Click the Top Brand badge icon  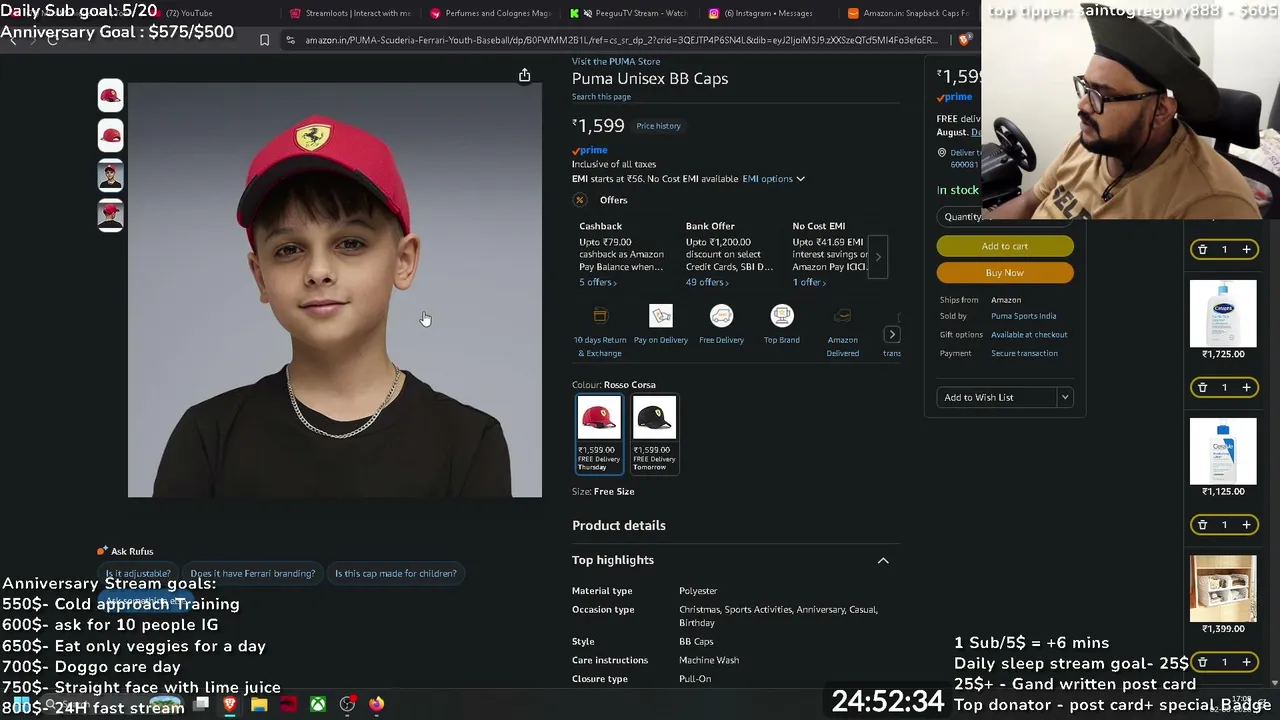click(x=782, y=316)
